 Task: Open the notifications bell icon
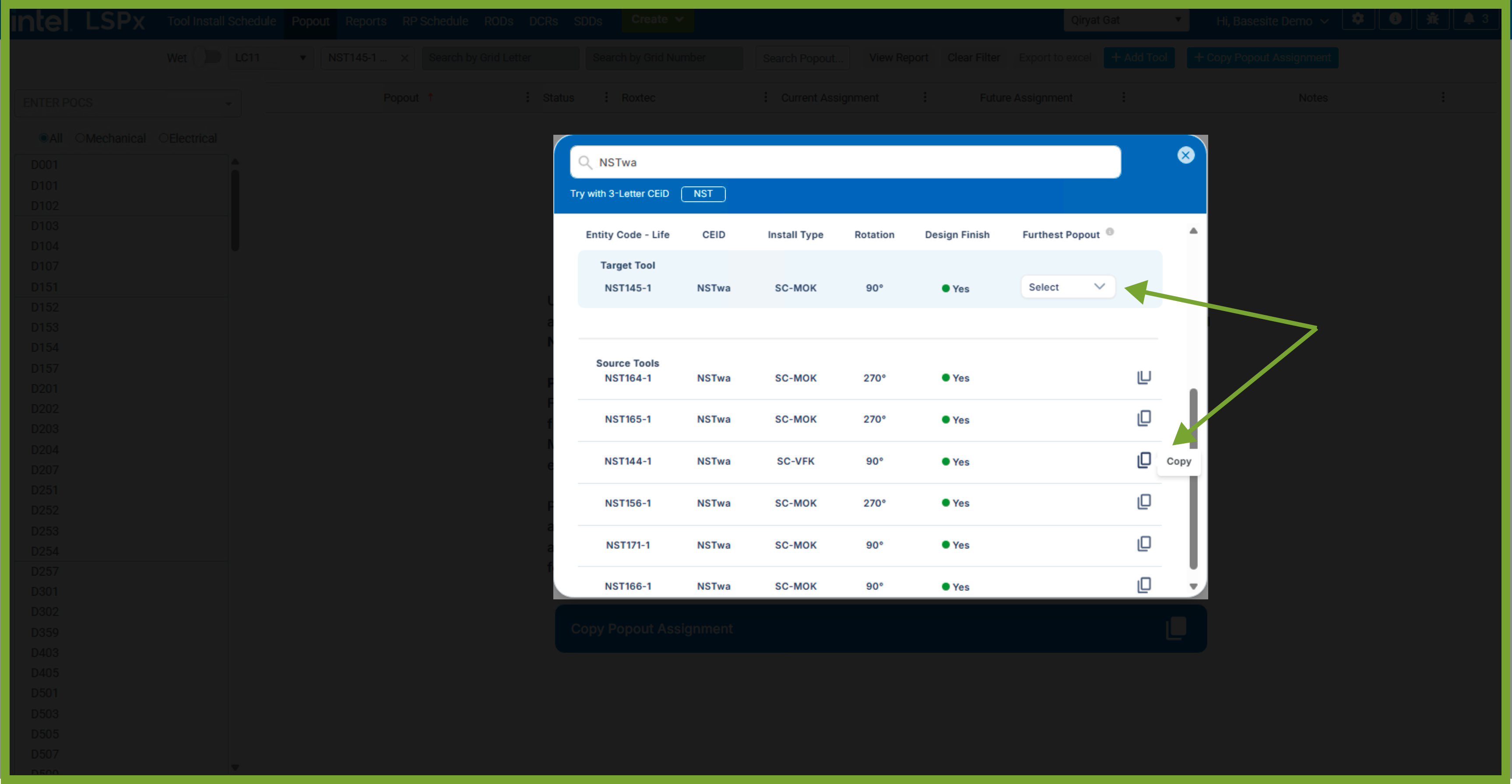pos(1469,19)
